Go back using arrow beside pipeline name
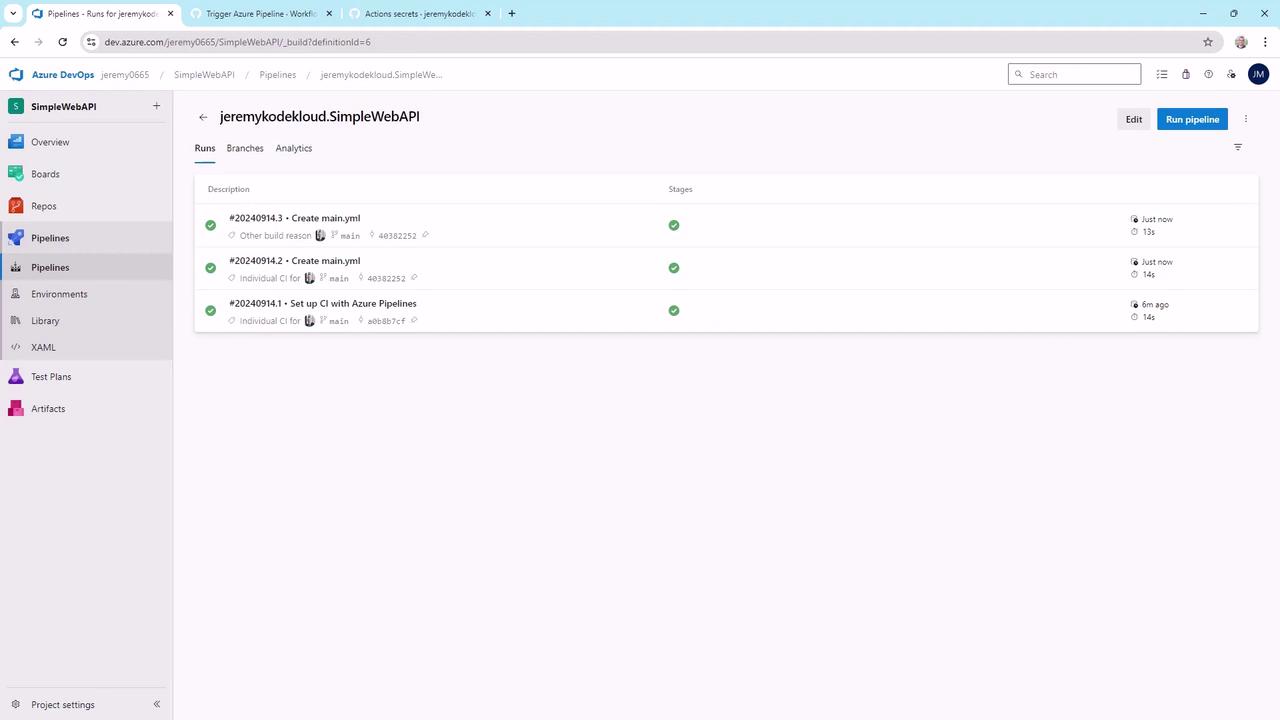 coord(203,117)
